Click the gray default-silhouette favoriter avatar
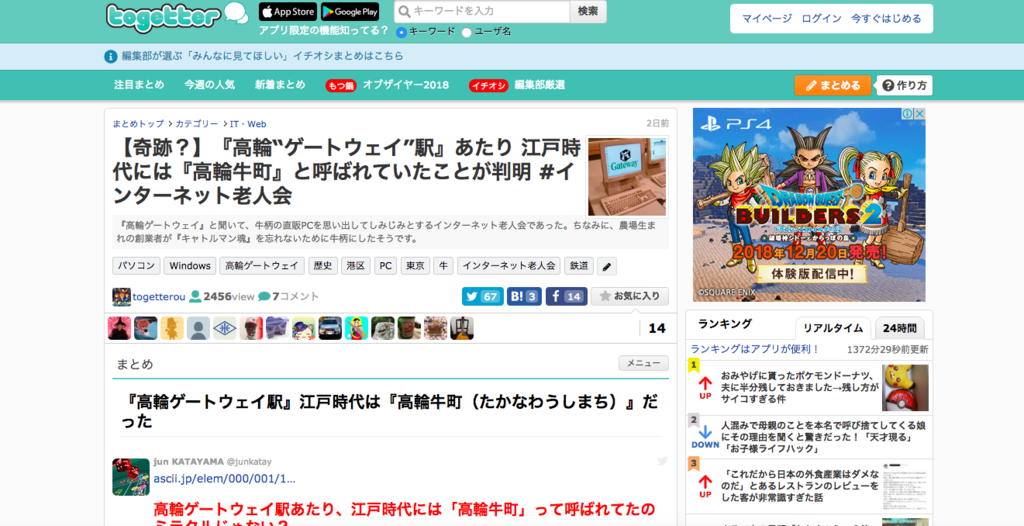The width and height of the screenshot is (1024, 526). (x=198, y=328)
